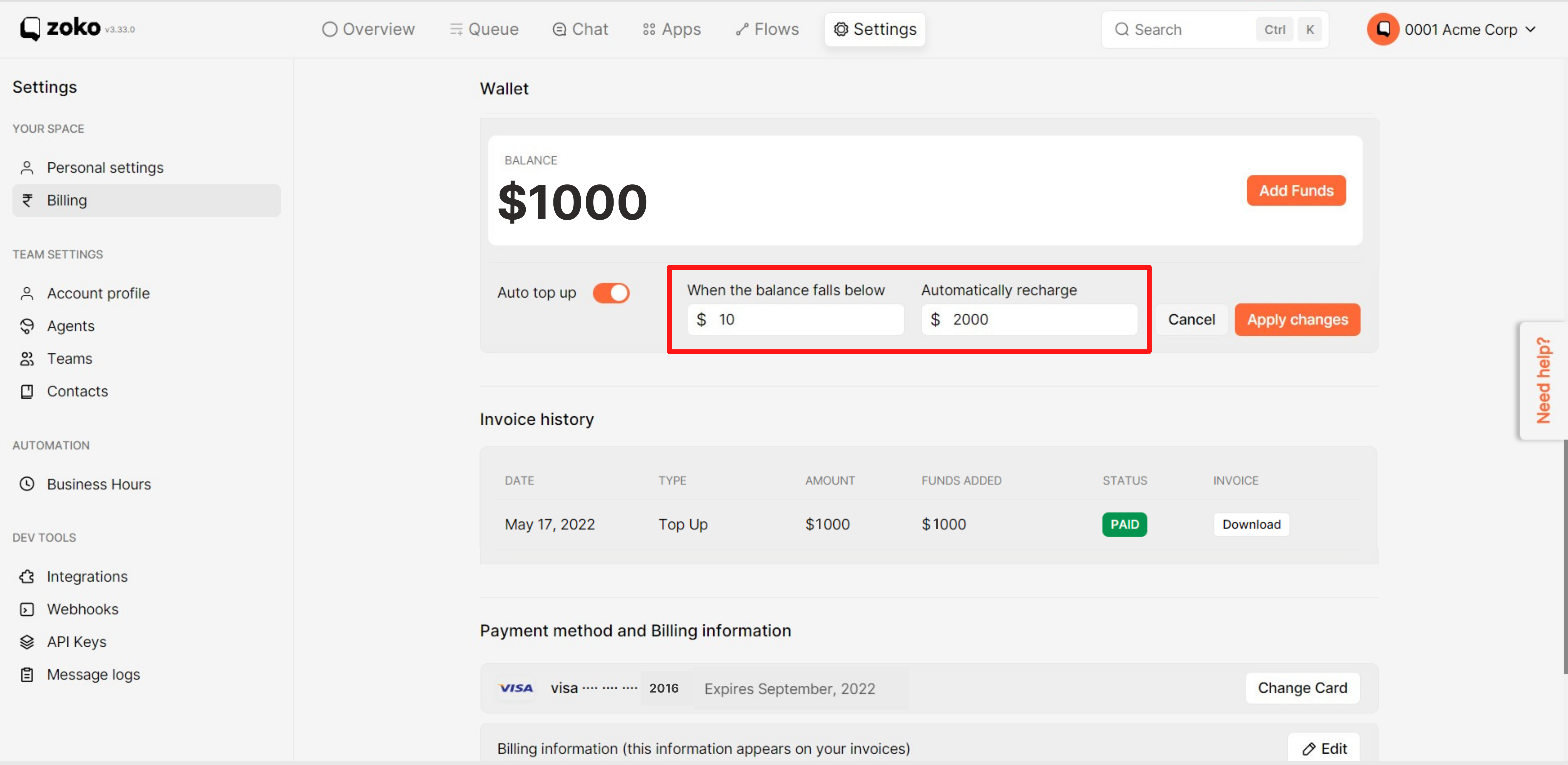This screenshot has height=765, width=1568.
Task: Download the May 17, 2022 invoice
Action: [x=1252, y=524]
